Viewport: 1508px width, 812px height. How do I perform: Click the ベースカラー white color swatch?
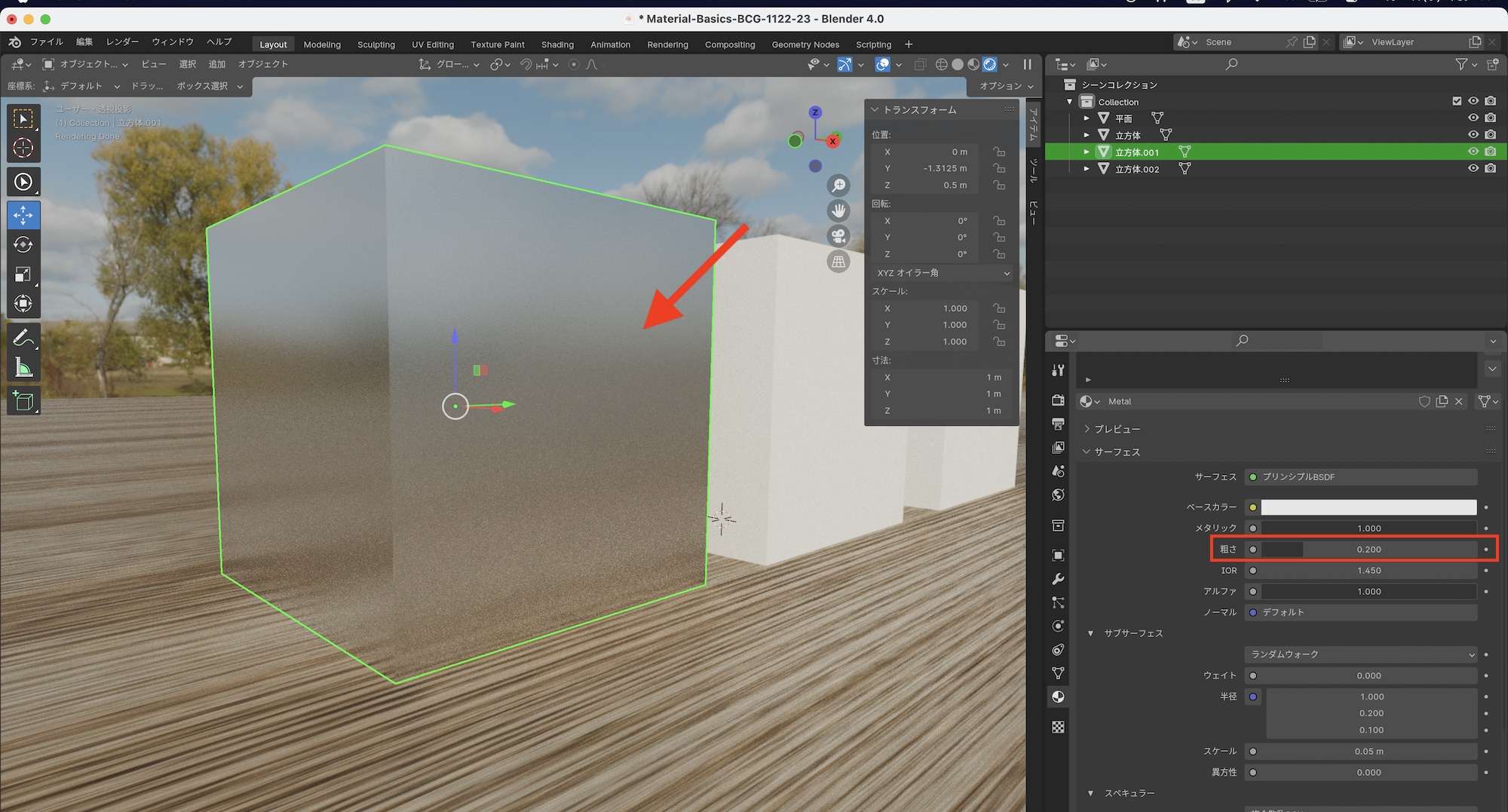1368,507
